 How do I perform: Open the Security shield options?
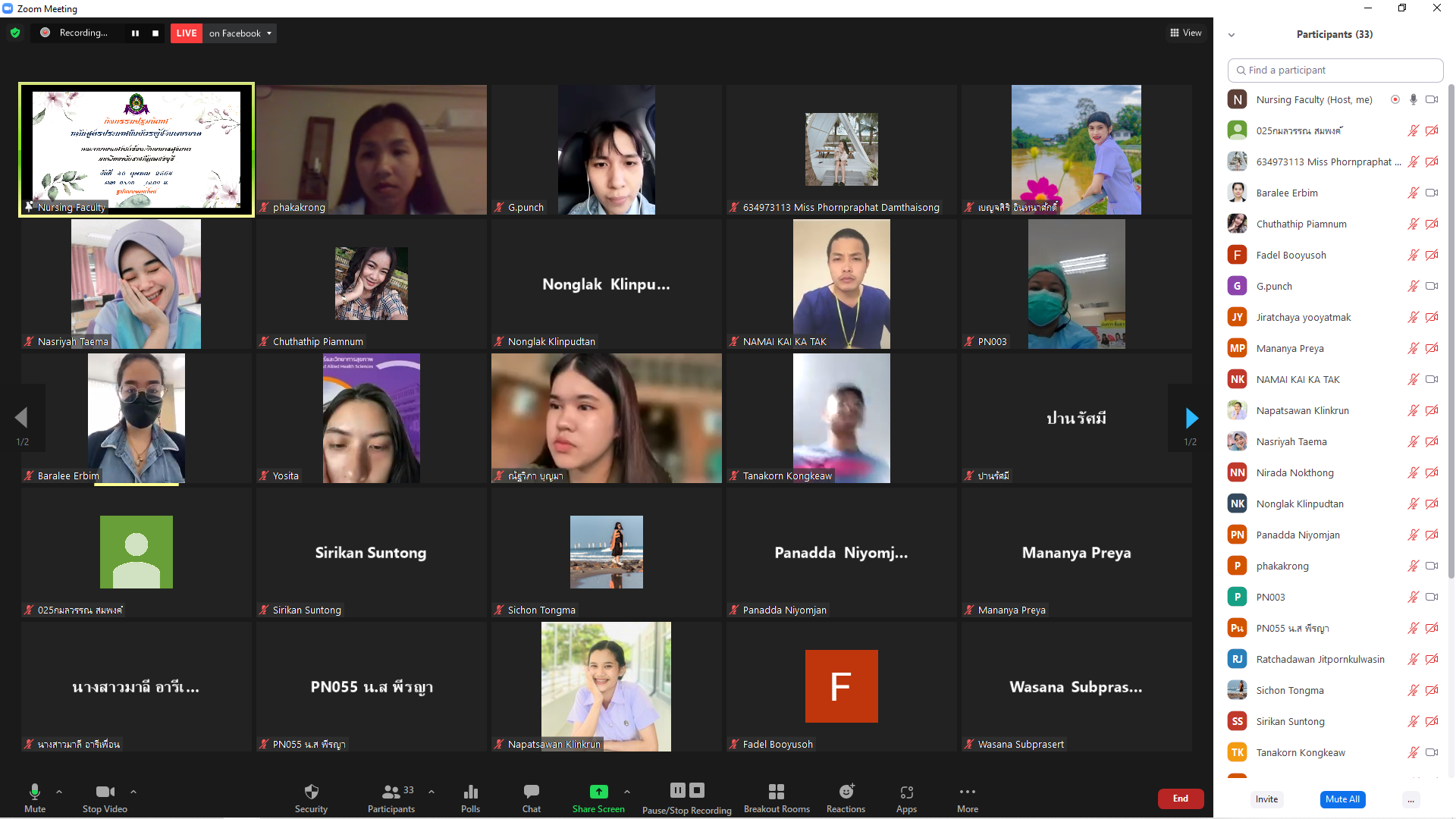pos(311,797)
